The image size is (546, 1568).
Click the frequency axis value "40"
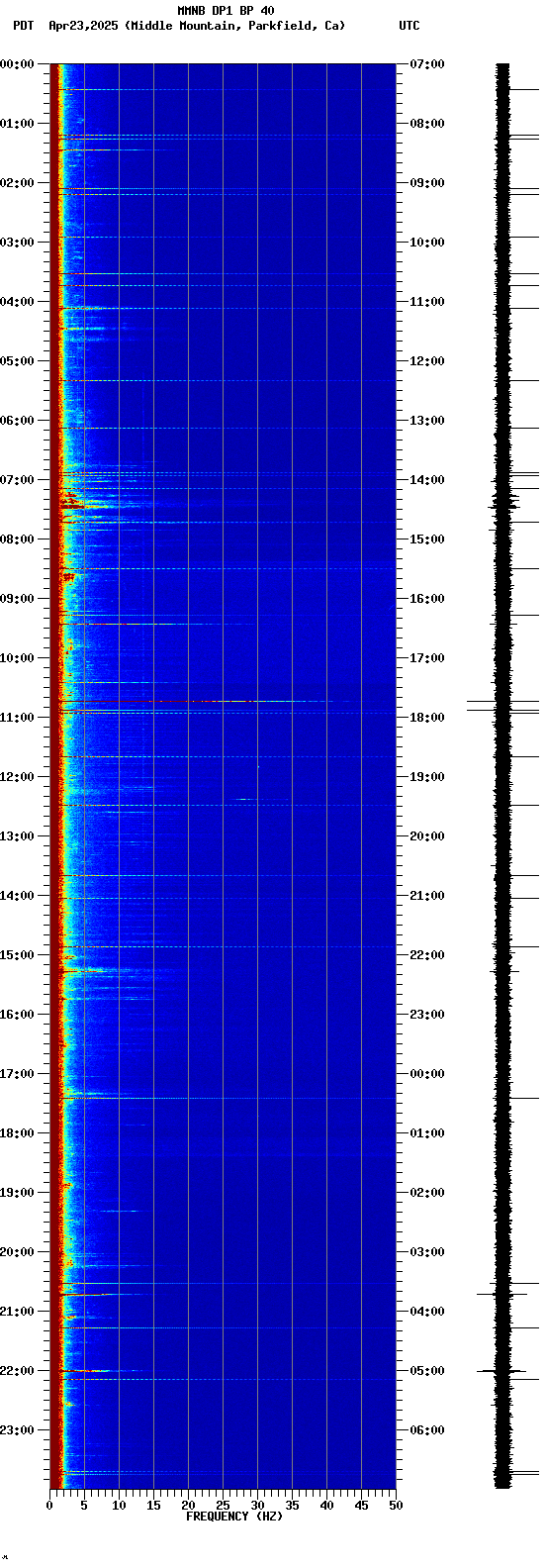pyautogui.click(x=326, y=1506)
